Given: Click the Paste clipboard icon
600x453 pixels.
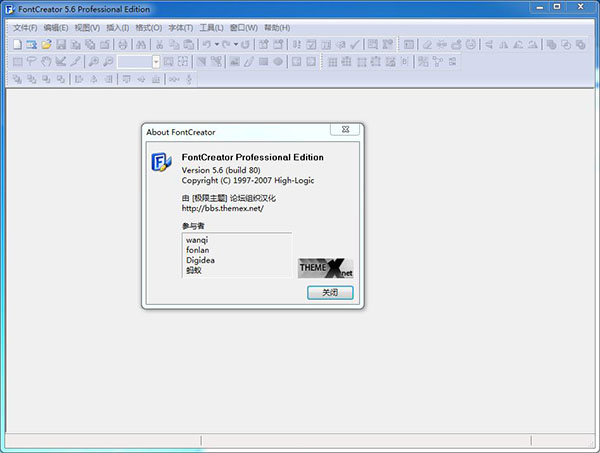Looking at the screenshot, I should click(x=188, y=44).
